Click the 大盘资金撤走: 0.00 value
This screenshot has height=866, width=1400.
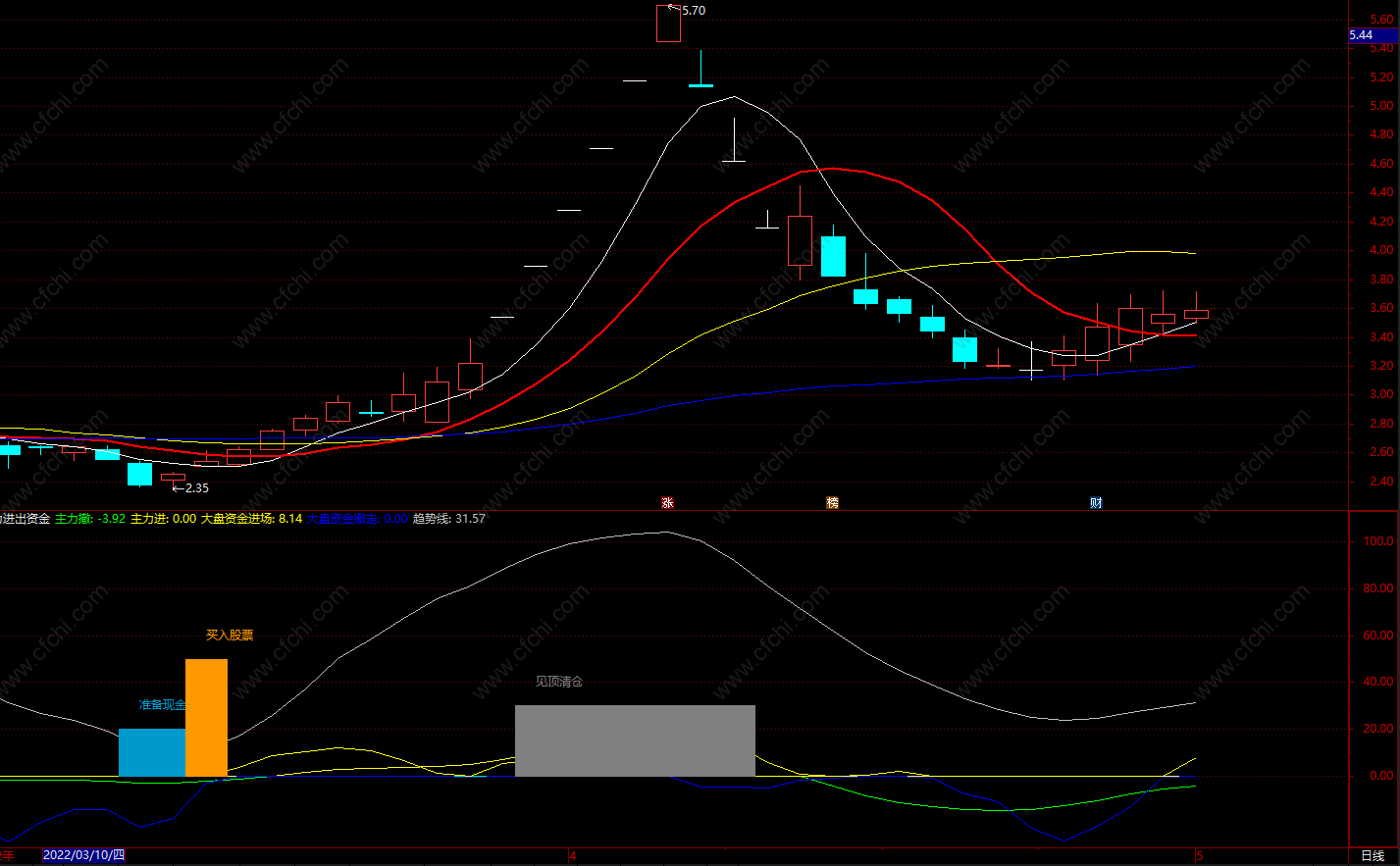click(x=357, y=519)
